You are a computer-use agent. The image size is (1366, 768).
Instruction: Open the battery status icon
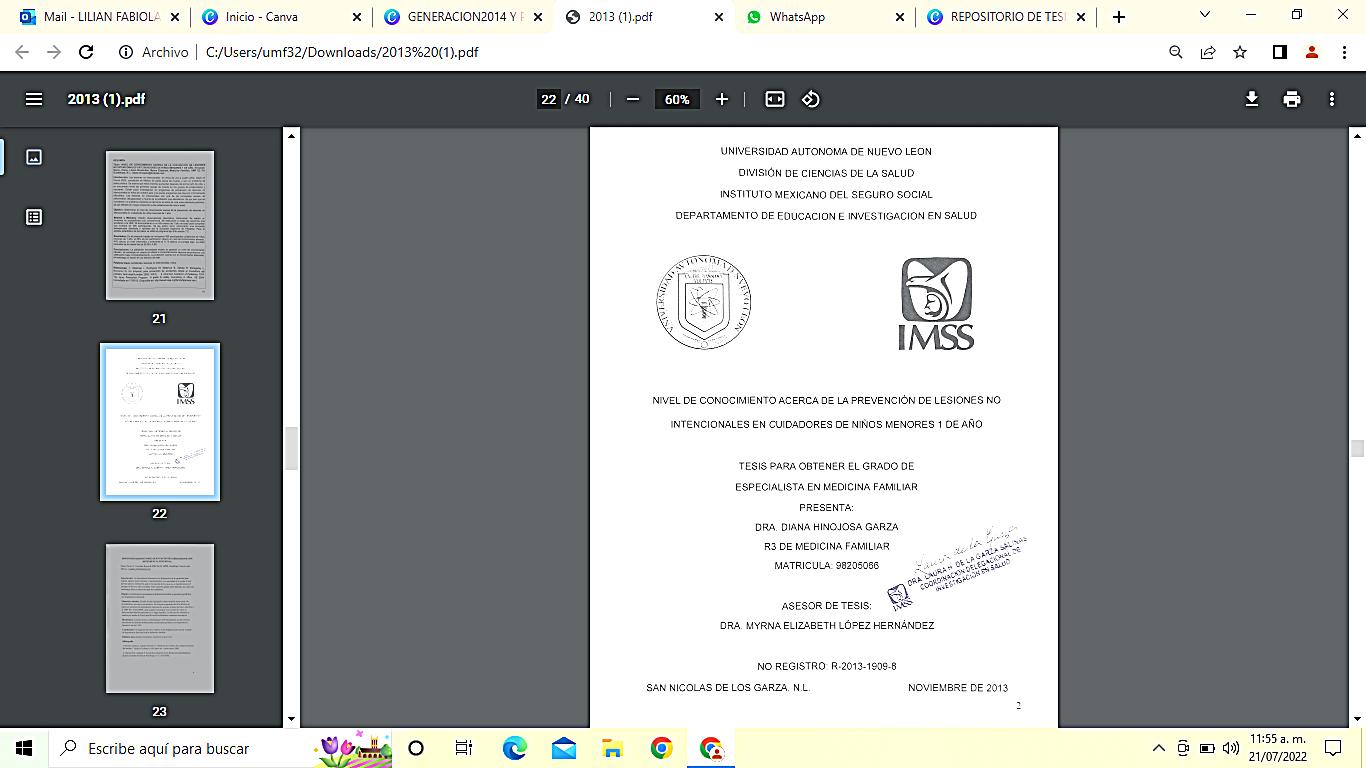pos(1207,748)
